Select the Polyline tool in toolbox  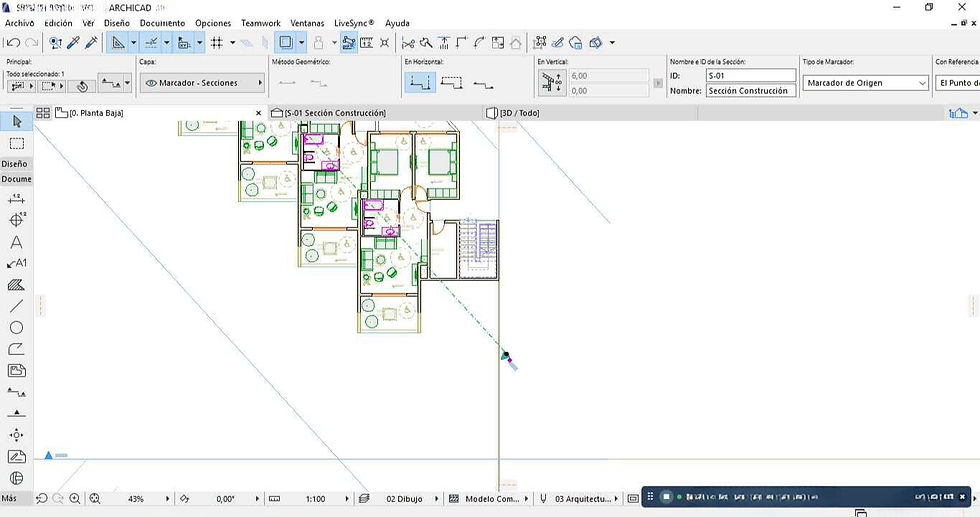(16, 349)
